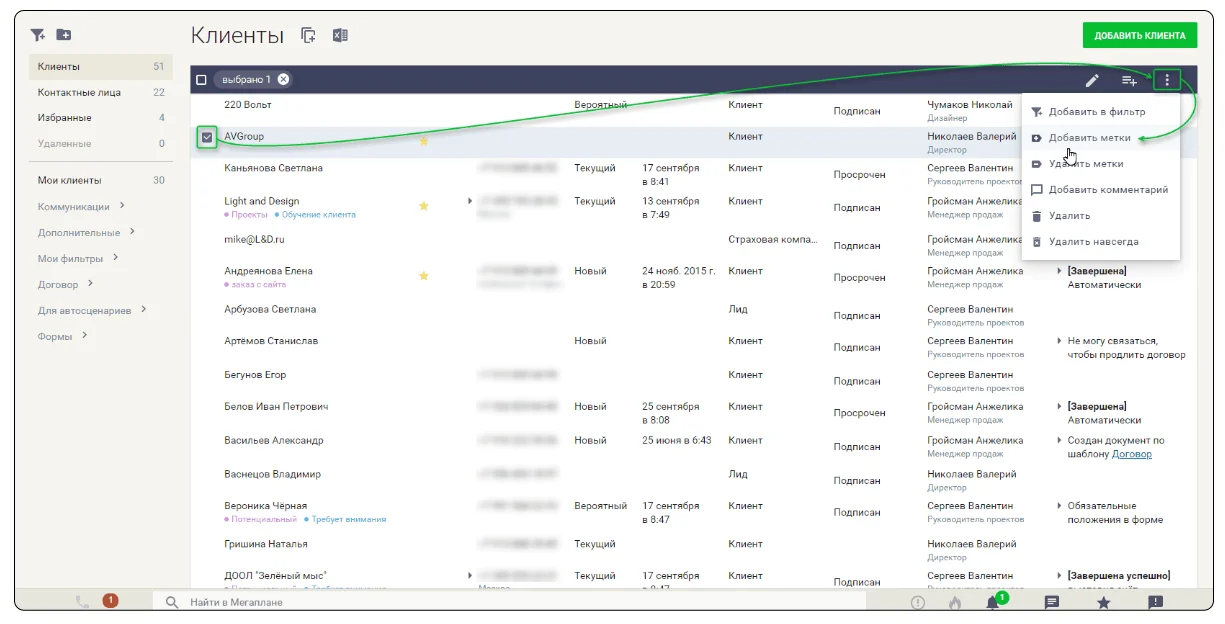1225x624 pixels.
Task: Toggle favorite star for Light and Design
Action: (x=424, y=206)
